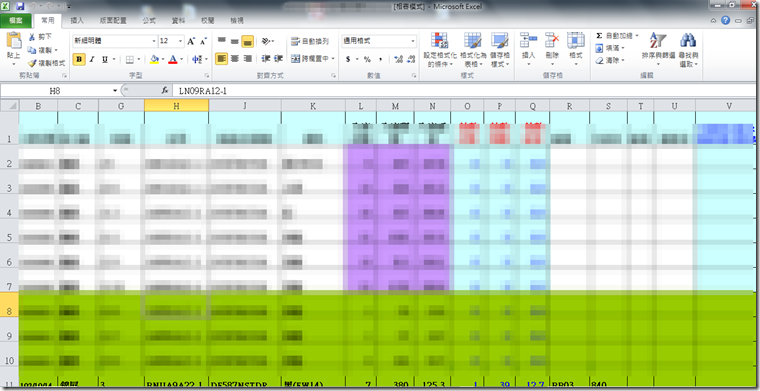Click the Undo arrow in quick access toolbar
Image resolution: width=760 pixels, height=391 pixels.
(33, 6)
